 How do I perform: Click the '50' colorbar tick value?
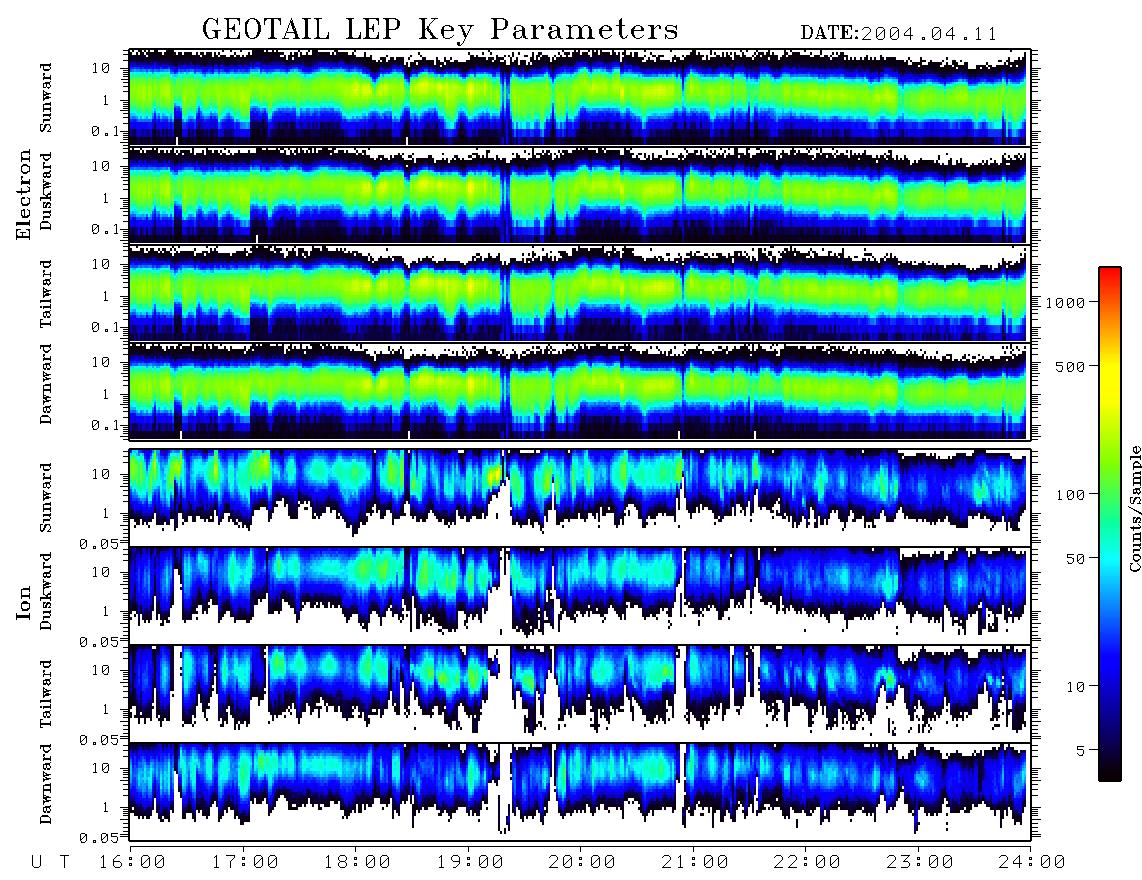pos(1074,559)
